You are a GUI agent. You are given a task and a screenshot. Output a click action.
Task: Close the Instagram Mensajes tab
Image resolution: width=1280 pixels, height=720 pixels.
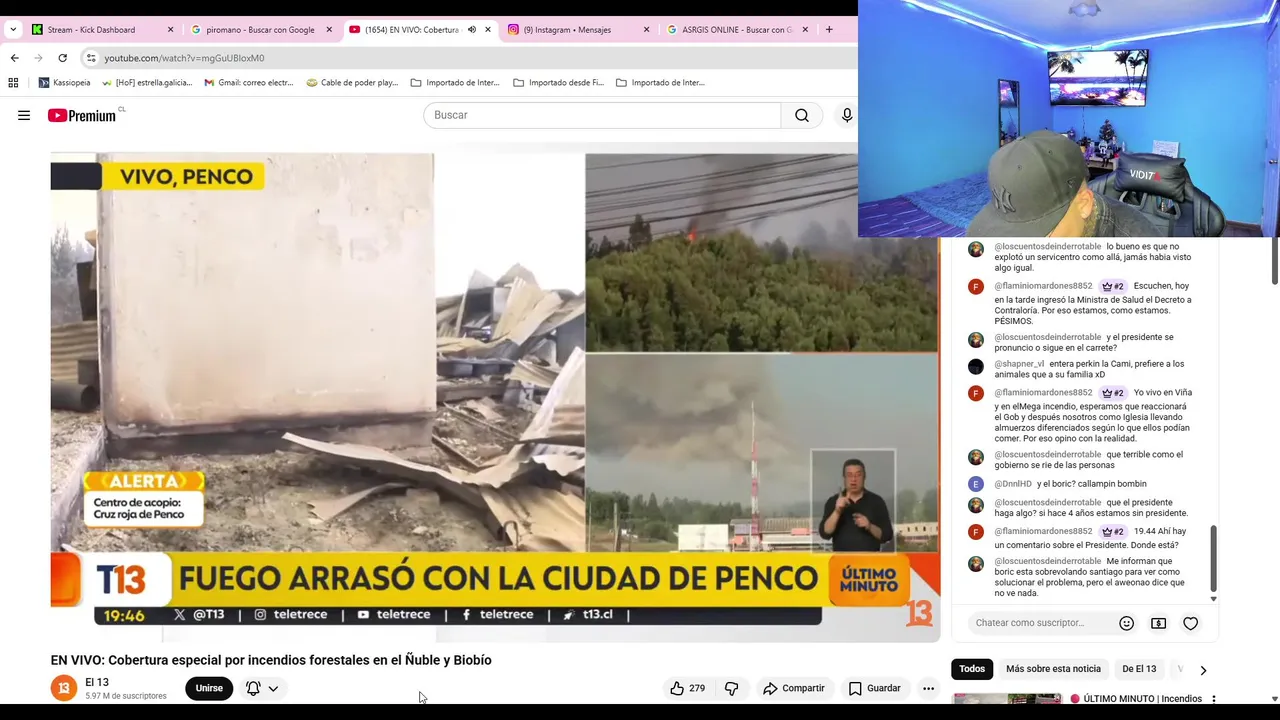point(646,30)
